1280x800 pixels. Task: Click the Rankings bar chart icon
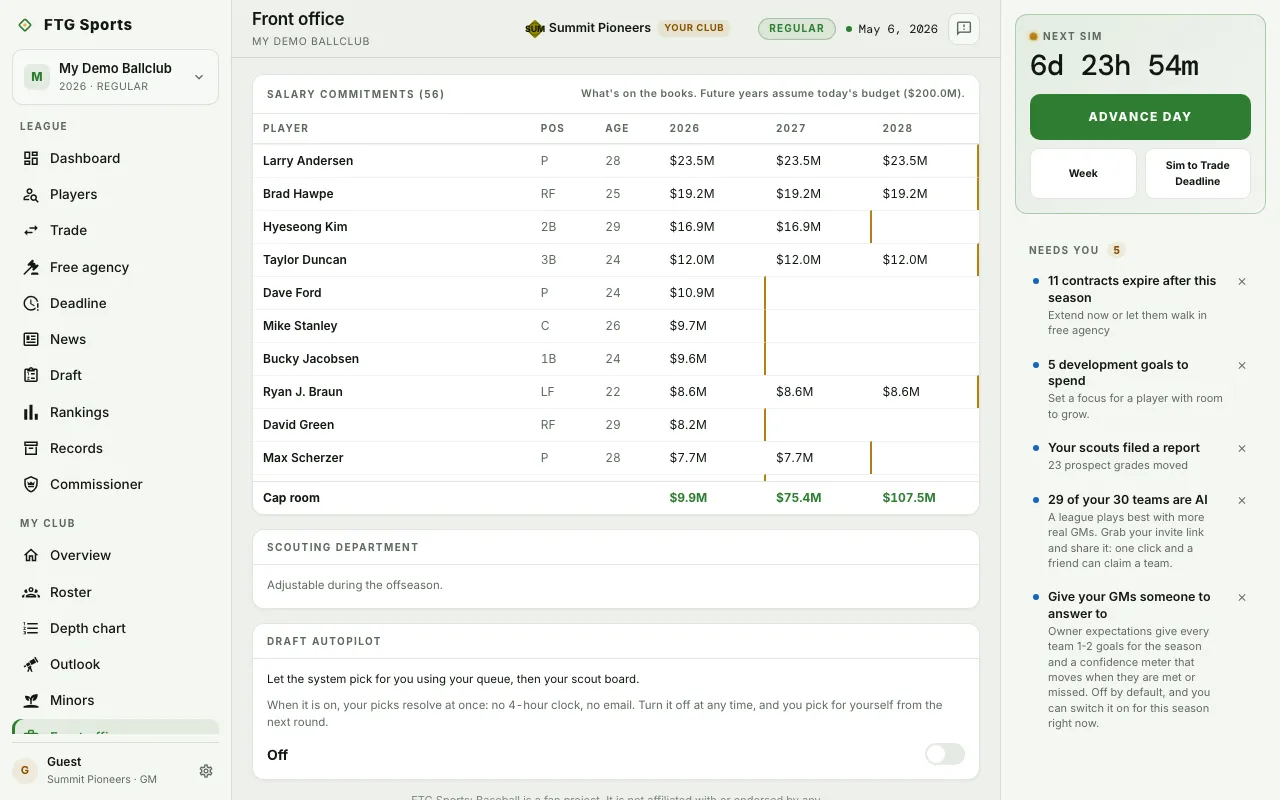point(31,412)
